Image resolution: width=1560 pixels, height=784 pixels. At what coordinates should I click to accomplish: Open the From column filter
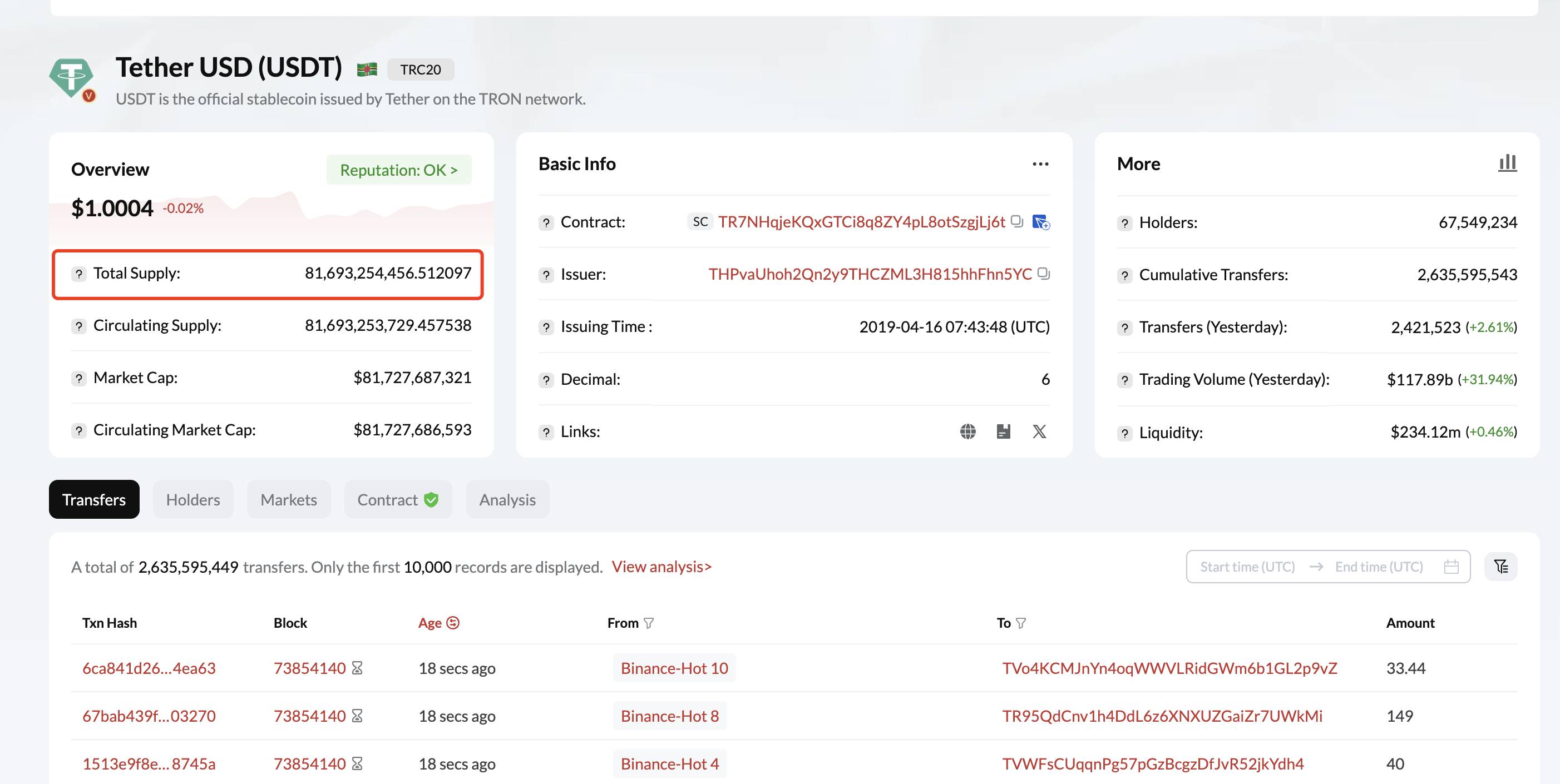(x=649, y=623)
